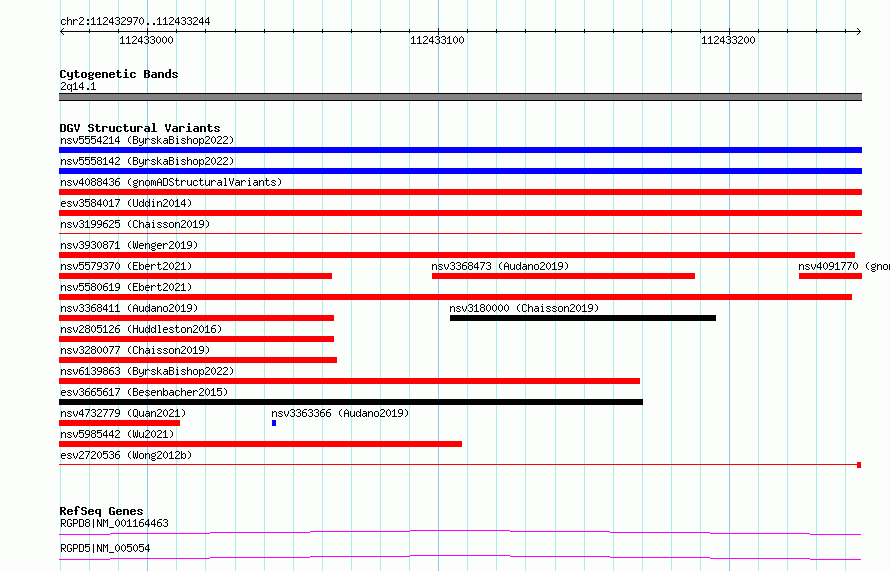Click the small blue nsv3363366 marker
This screenshot has height=571, width=890.
click(x=274, y=423)
